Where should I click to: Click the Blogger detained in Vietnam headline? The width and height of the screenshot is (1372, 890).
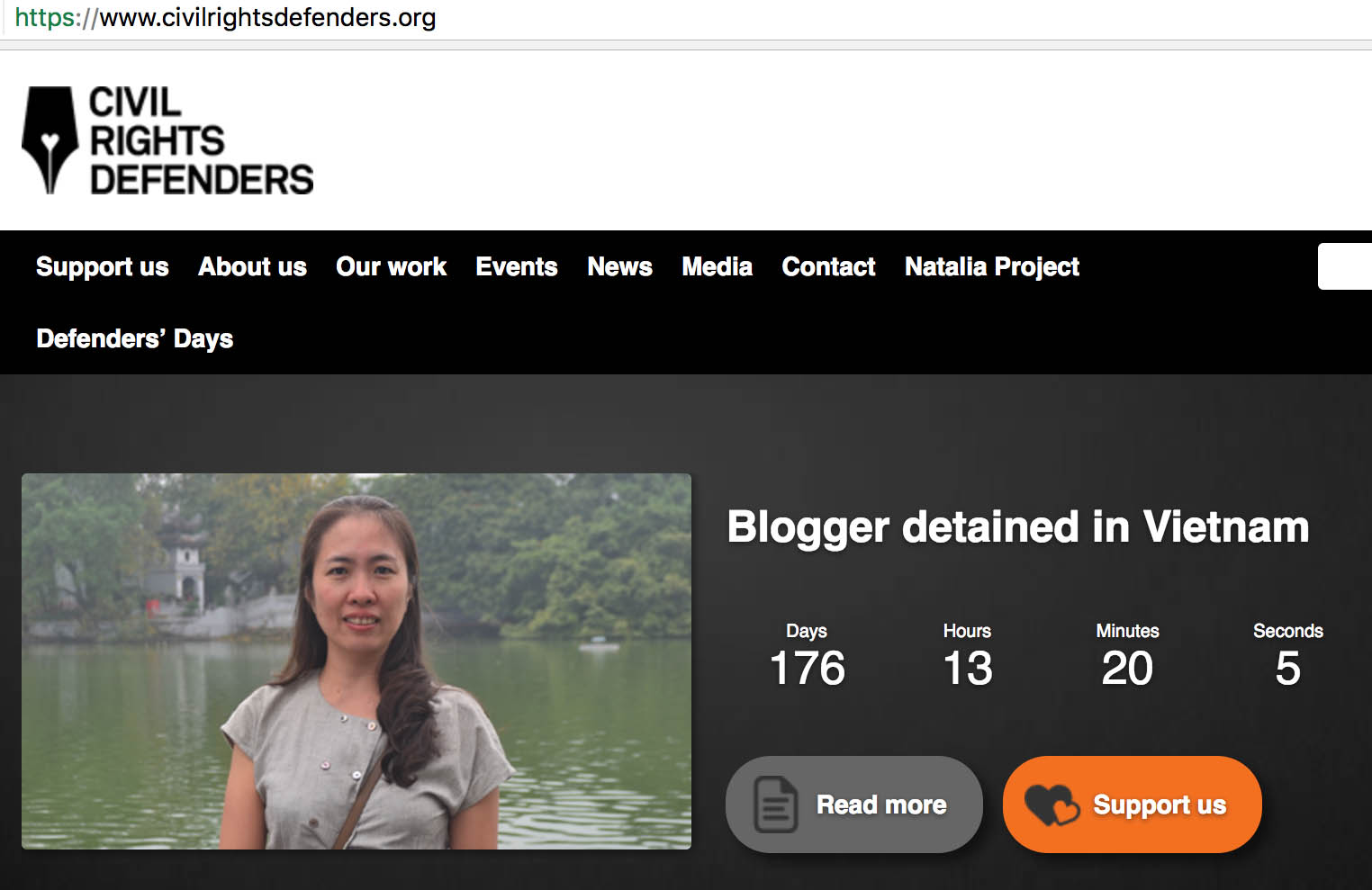point(1018,527)
